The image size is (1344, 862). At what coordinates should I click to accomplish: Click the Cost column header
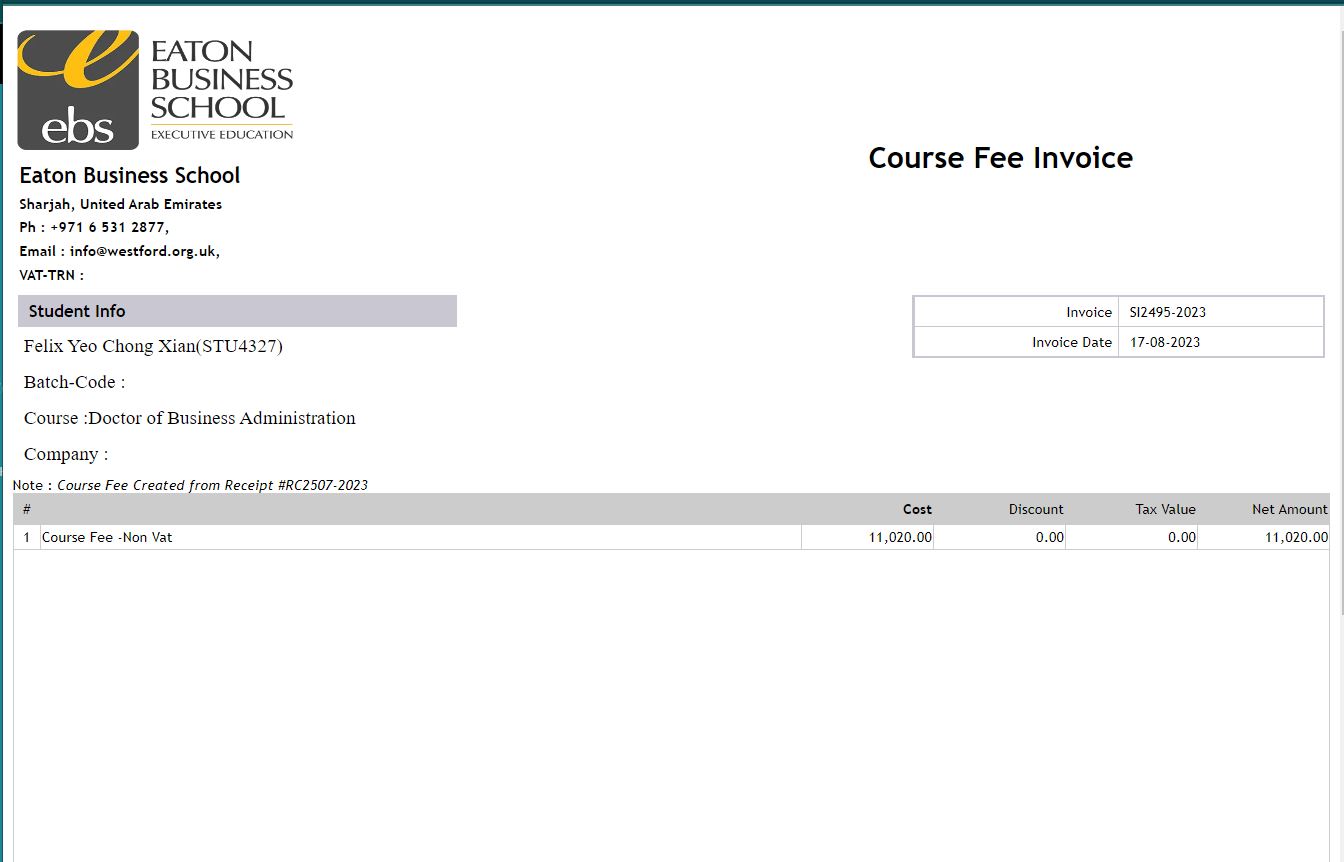click(x=917, y=509)
